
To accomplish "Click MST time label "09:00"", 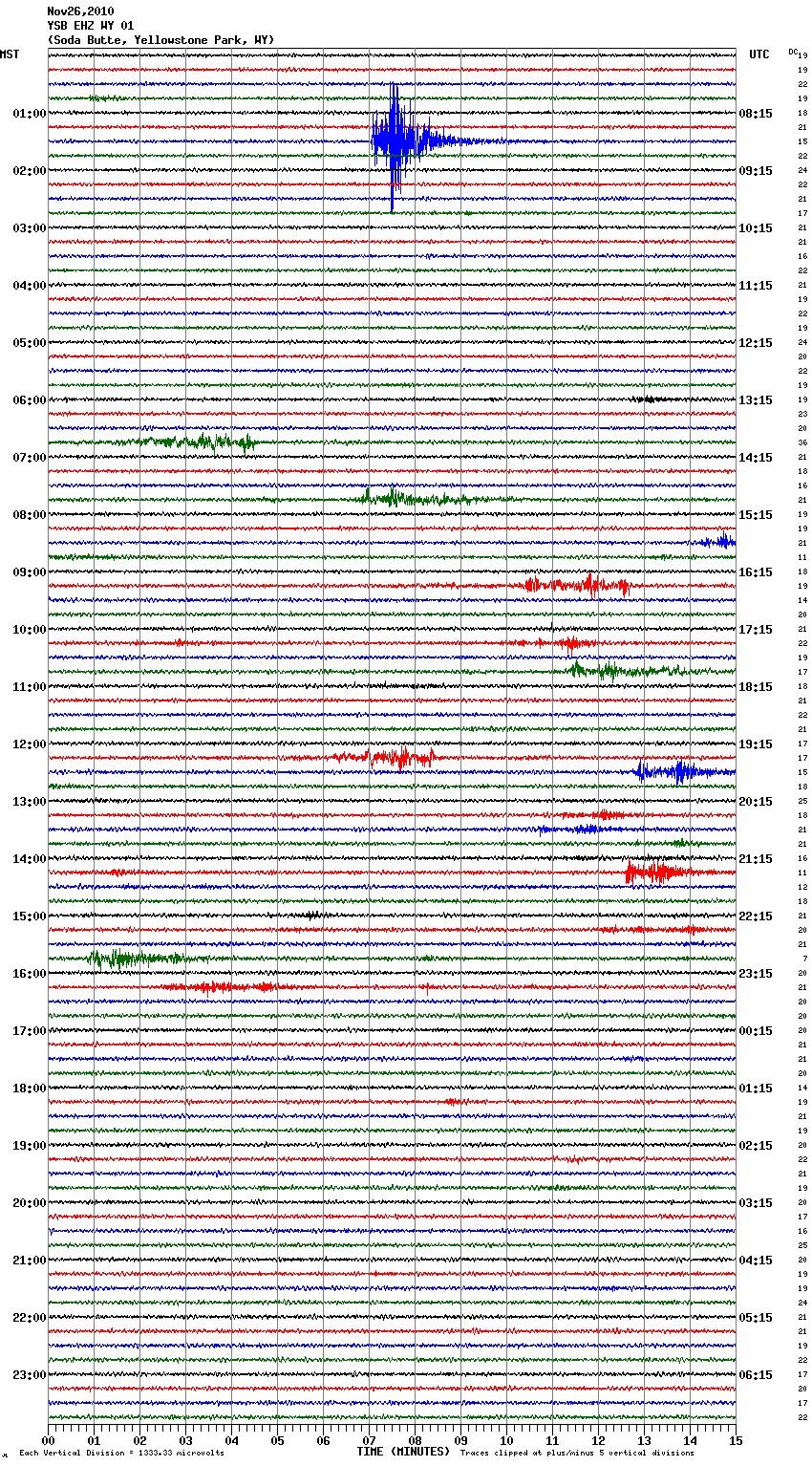I will tap(29, 572).
